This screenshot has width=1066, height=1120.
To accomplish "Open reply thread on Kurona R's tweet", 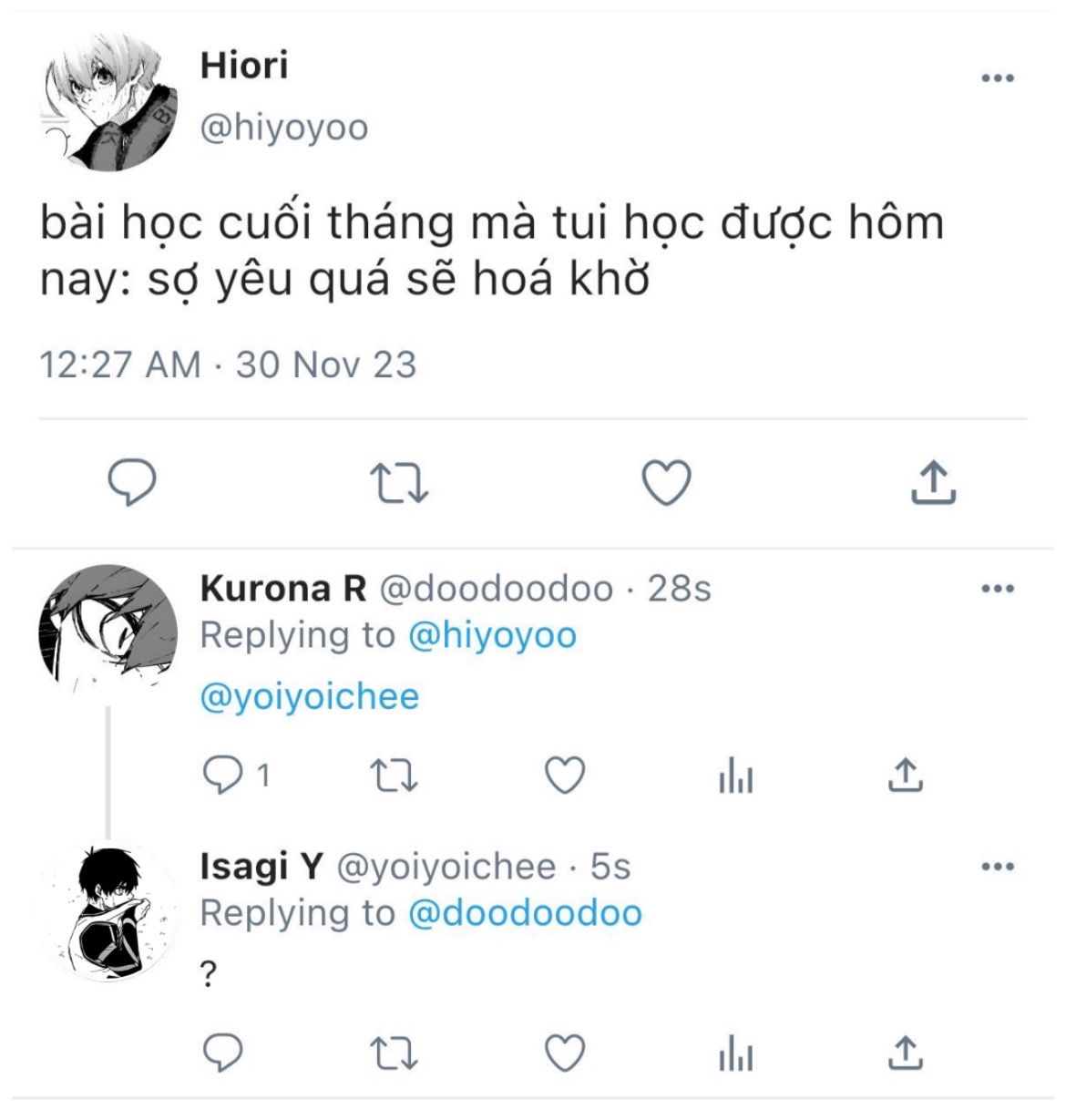I will pyautogui.click(x=236, y=776).
